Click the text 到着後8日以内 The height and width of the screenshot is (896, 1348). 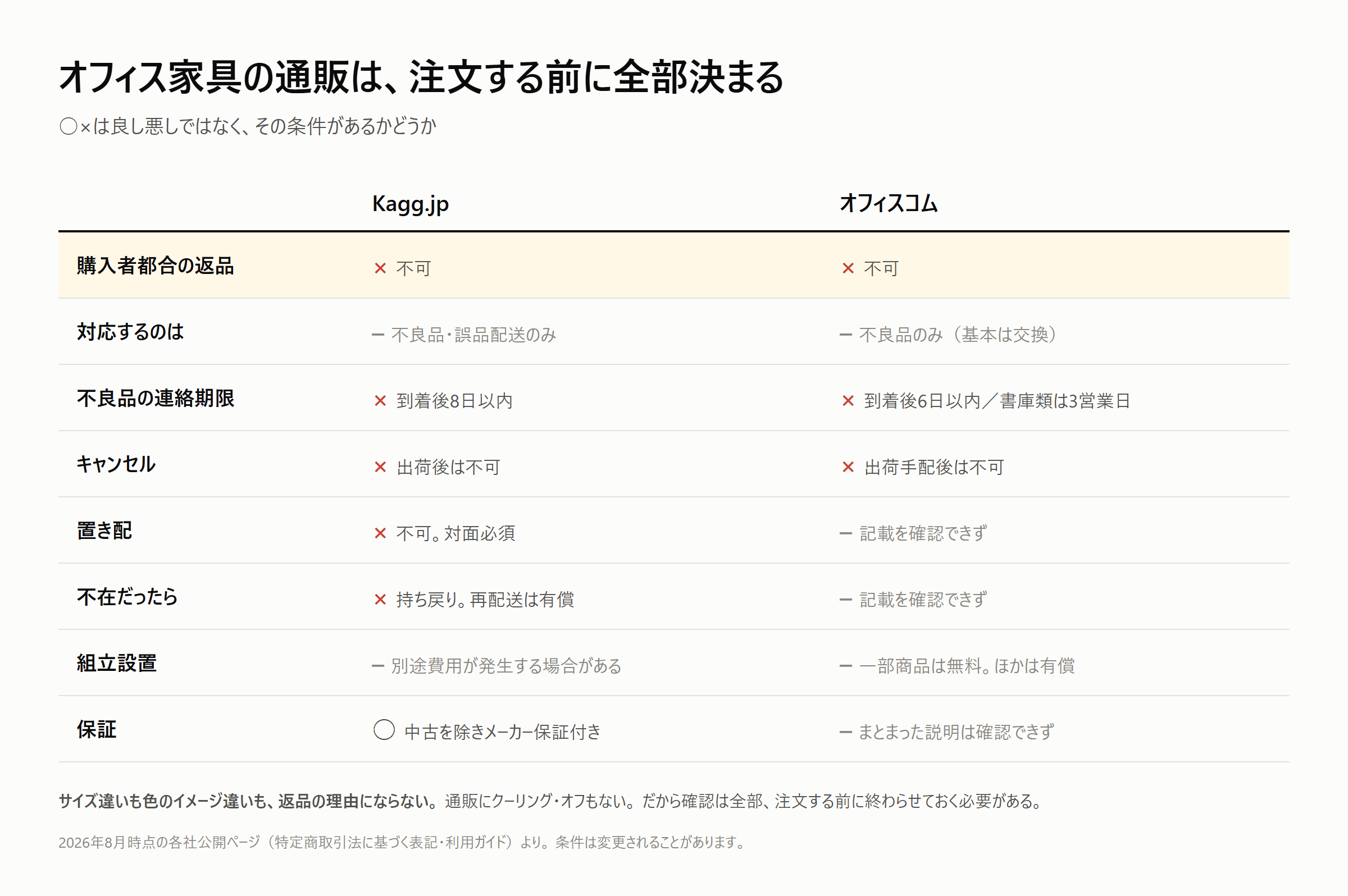454,401
